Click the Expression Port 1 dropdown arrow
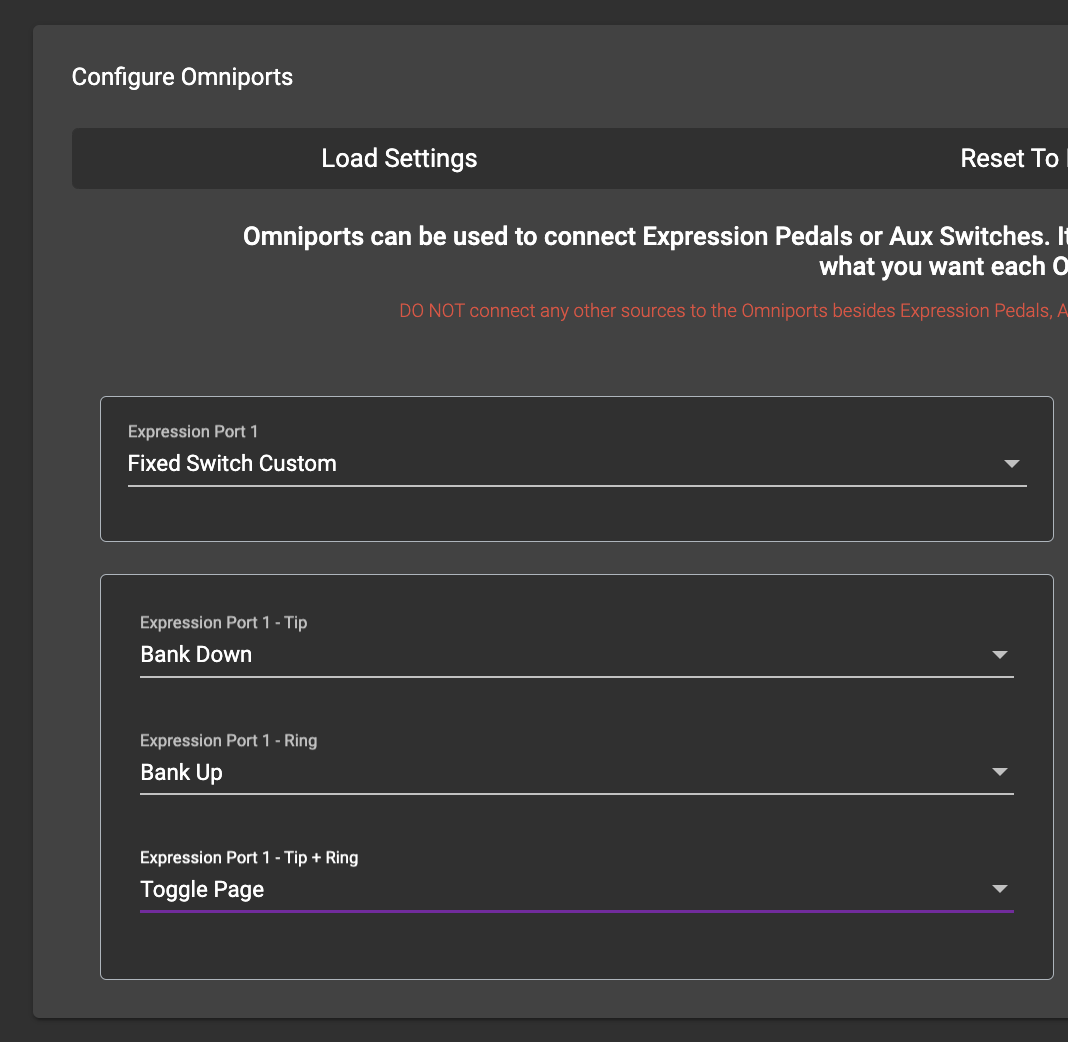 1011,464
